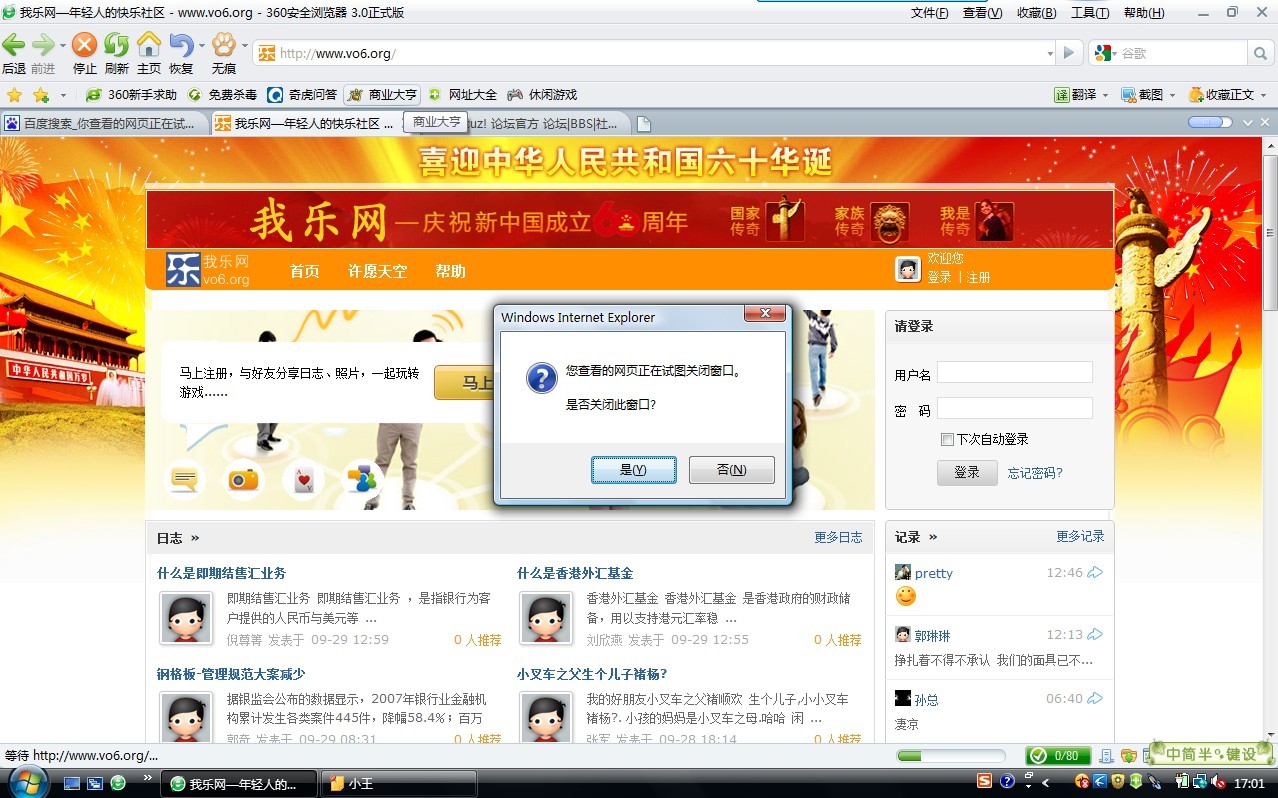Click the blue help icon in the system tray
The height and width of the screenshot is (798, 1278).
pos(1008,782)
